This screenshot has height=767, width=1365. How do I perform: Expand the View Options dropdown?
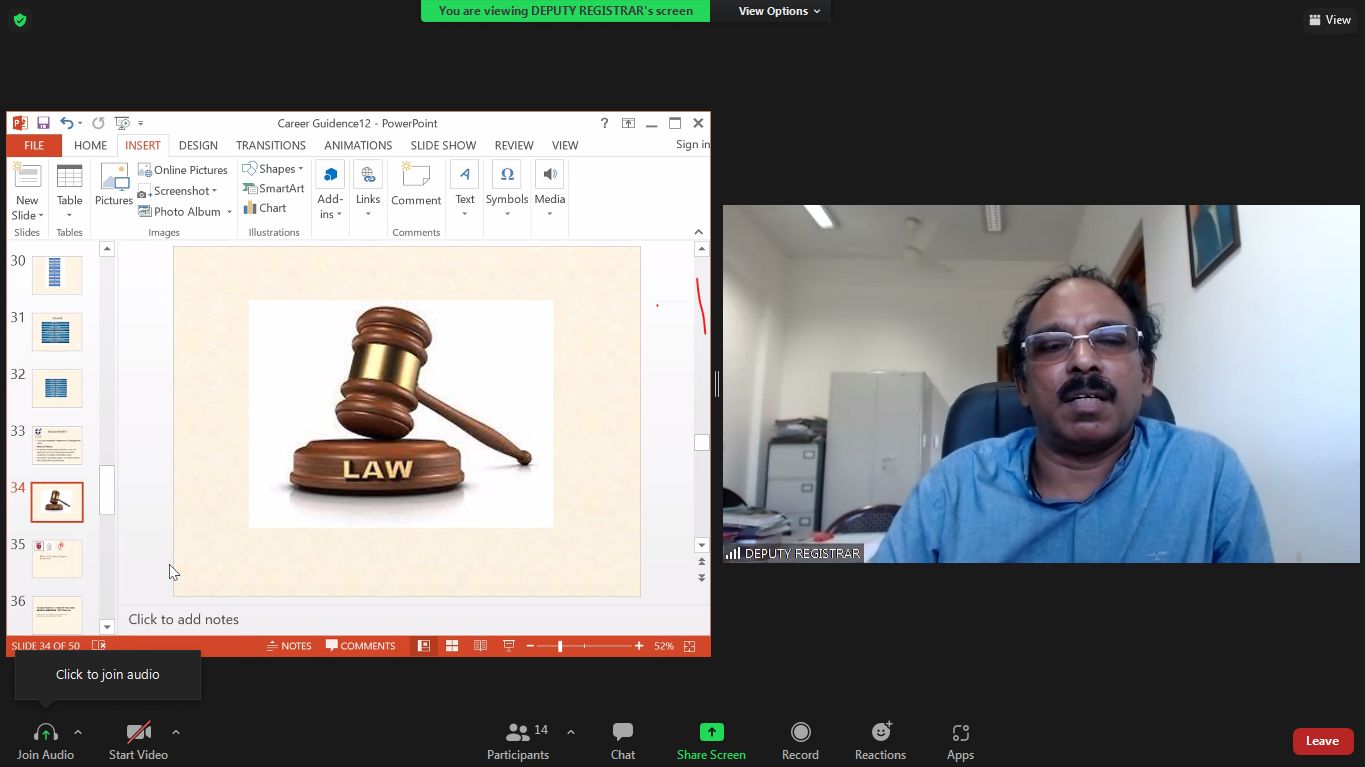(779, 11)
